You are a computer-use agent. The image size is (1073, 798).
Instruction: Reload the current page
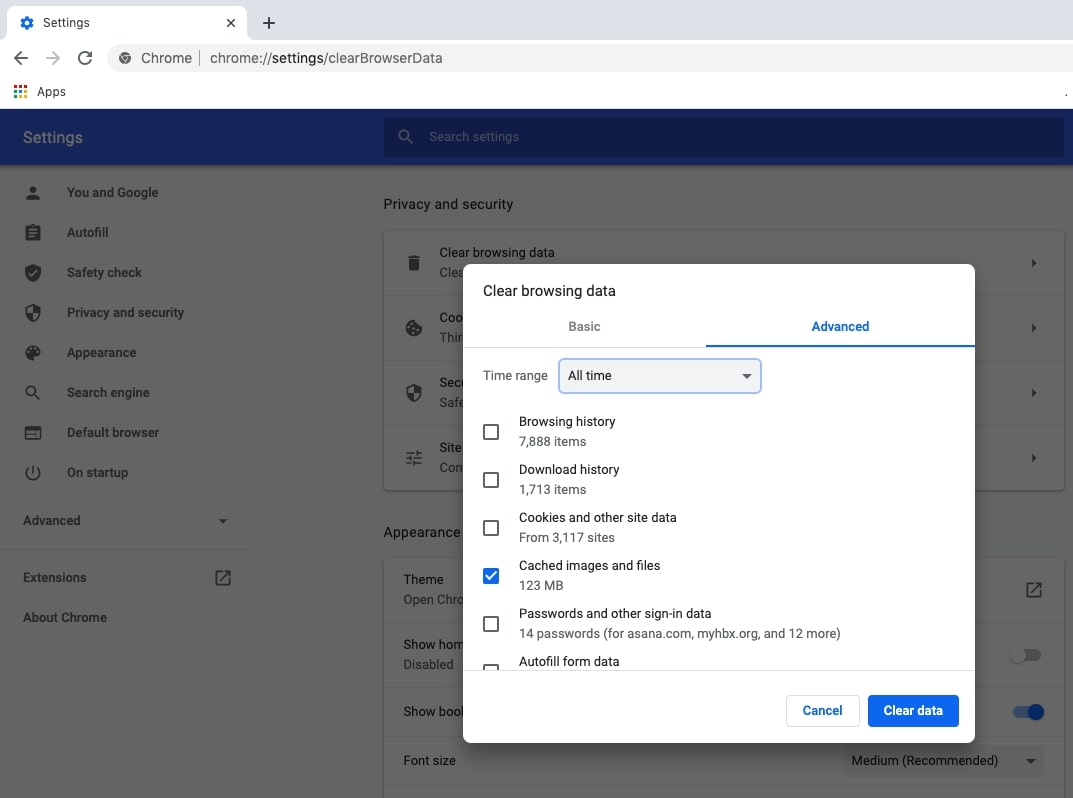(x=85, y=58)
